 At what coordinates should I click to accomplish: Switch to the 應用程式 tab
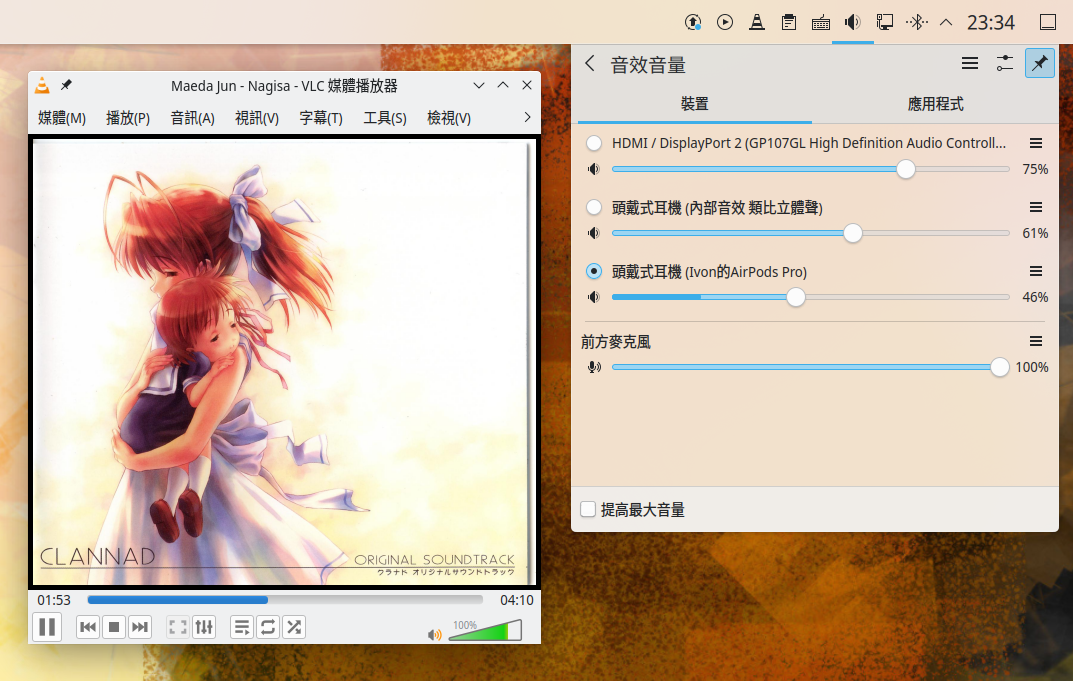(x=935, y=104)
